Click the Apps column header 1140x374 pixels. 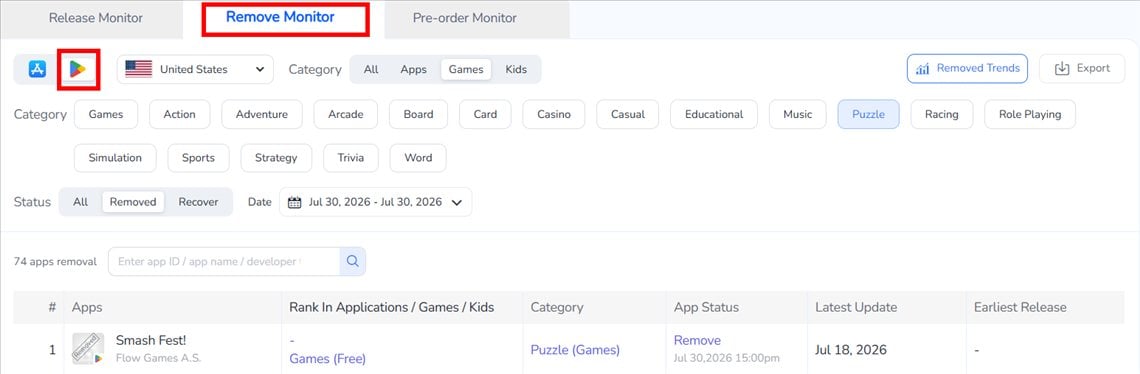[87, 307]
